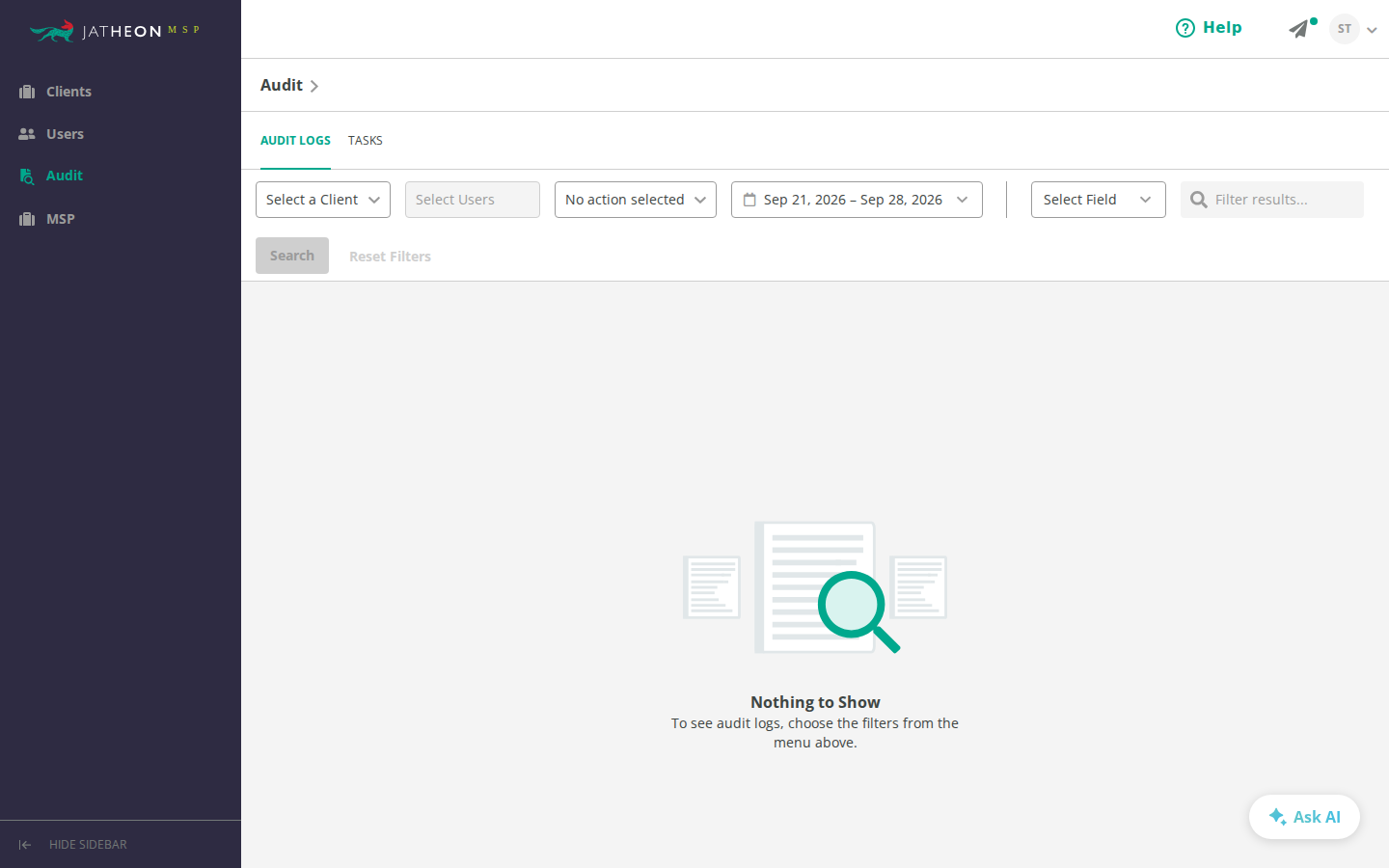
Task: Click the Clients briefcase icon in sidebar
Action: [x=27, y=92]
